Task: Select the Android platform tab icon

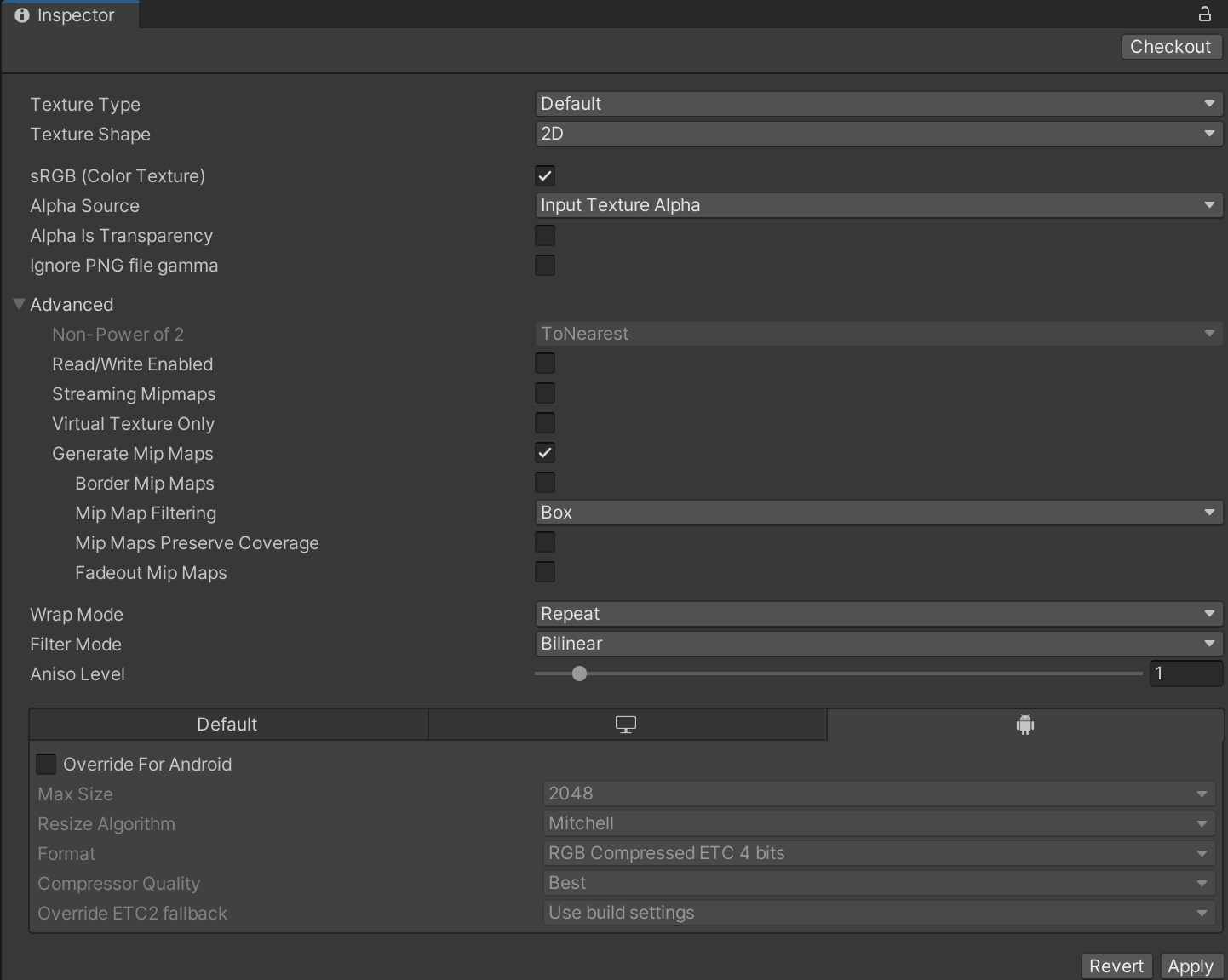Action: [1024, 725]
